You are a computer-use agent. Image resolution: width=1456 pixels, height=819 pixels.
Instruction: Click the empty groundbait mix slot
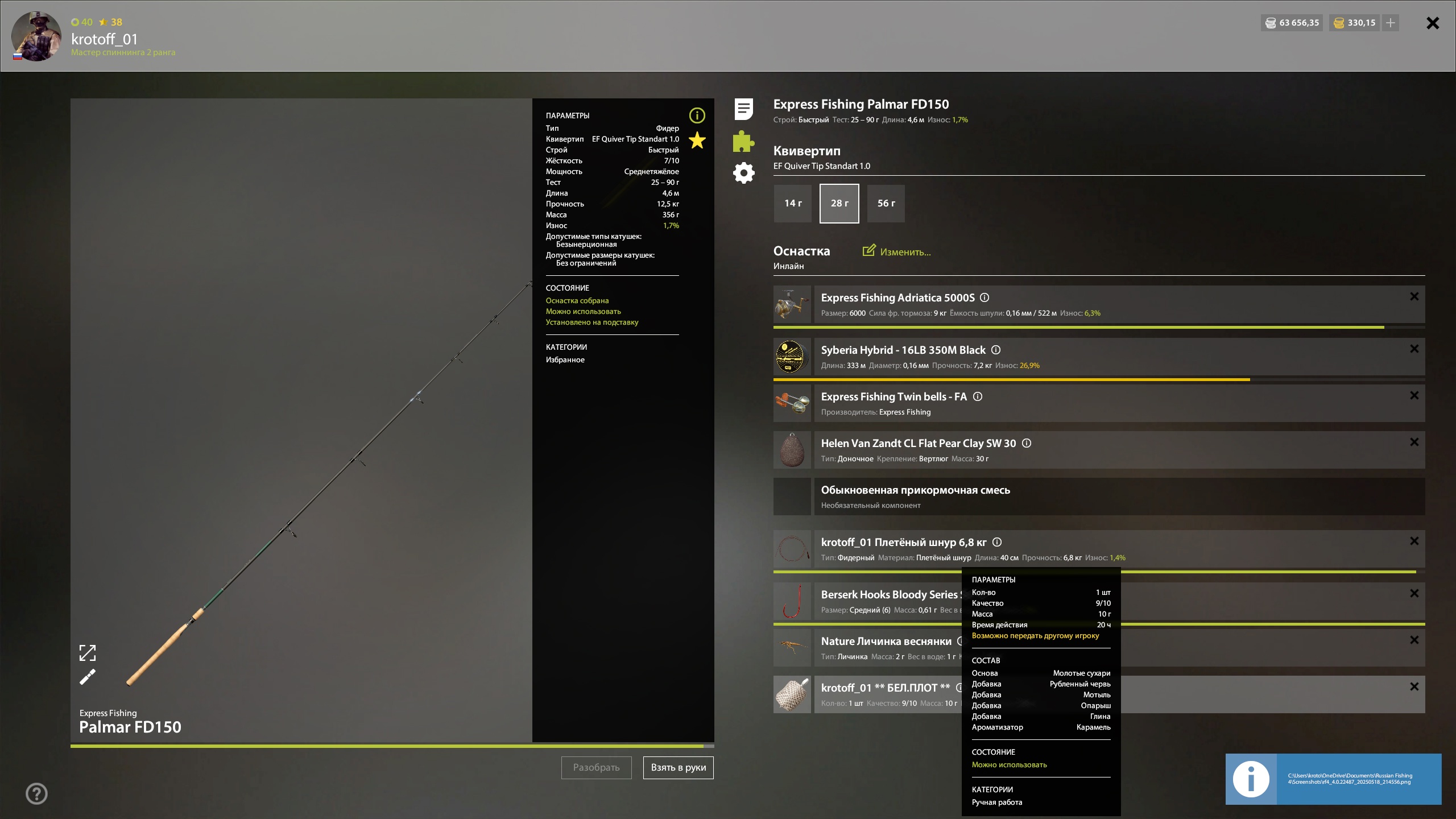click(x=792, y=497)
